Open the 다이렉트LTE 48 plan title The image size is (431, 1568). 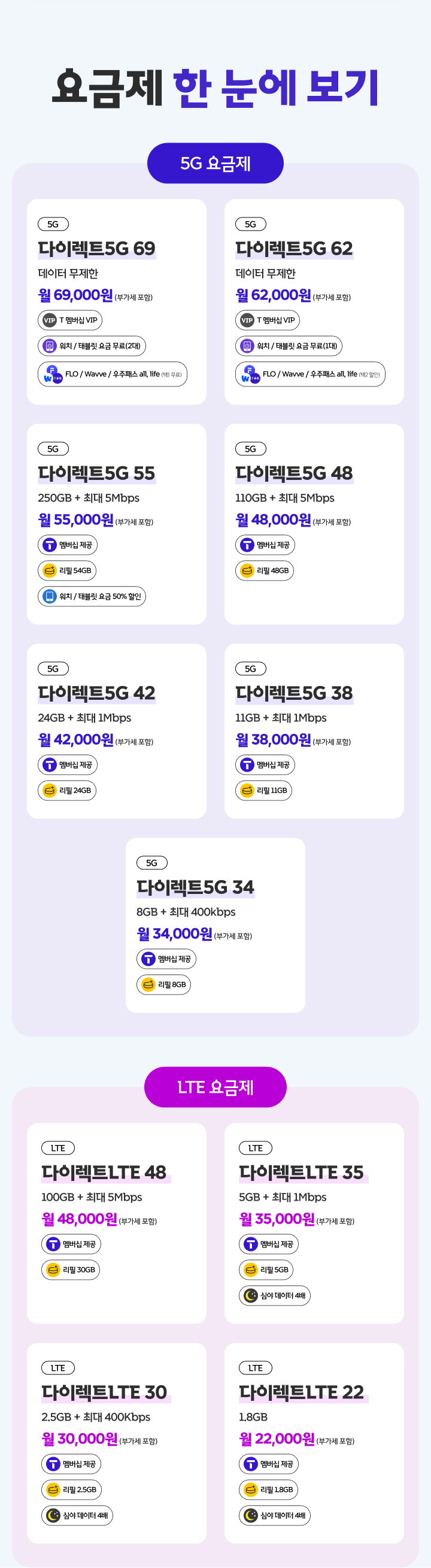104,1173
